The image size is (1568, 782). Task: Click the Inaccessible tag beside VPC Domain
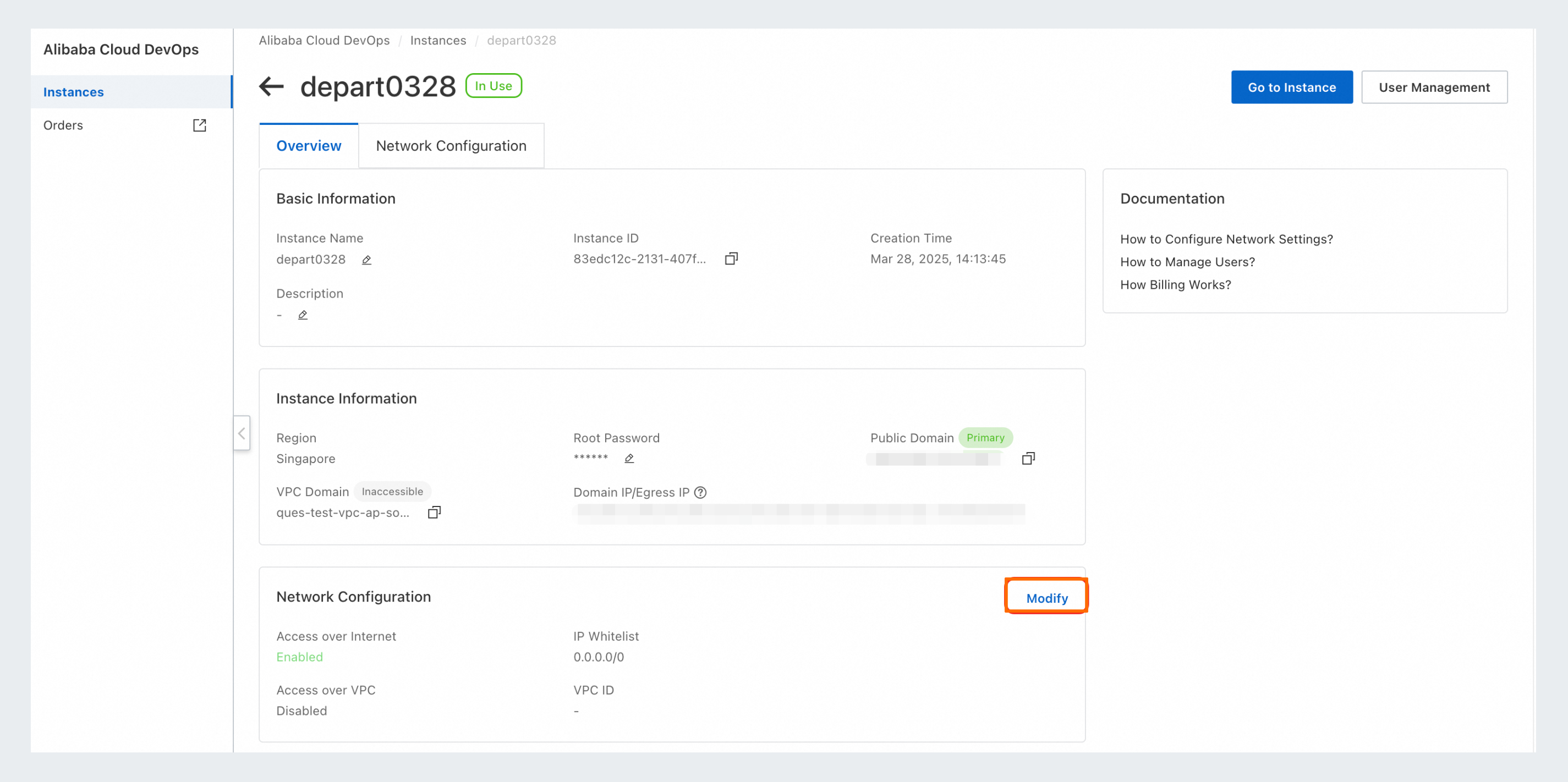[x=392, y=491]
